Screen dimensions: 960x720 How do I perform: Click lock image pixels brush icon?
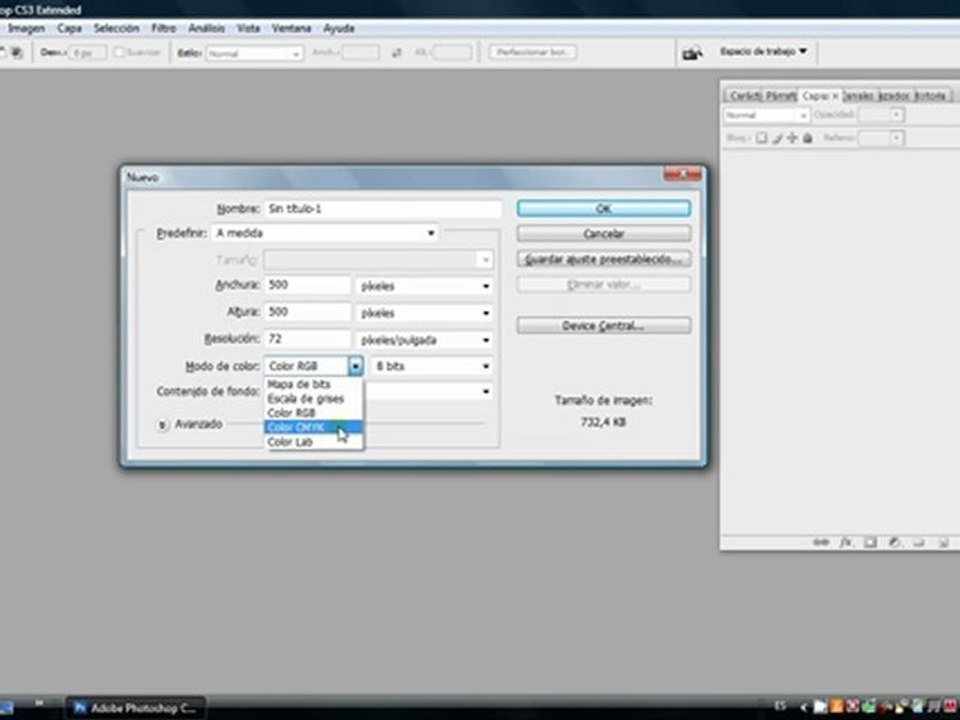tap(778, 138)
